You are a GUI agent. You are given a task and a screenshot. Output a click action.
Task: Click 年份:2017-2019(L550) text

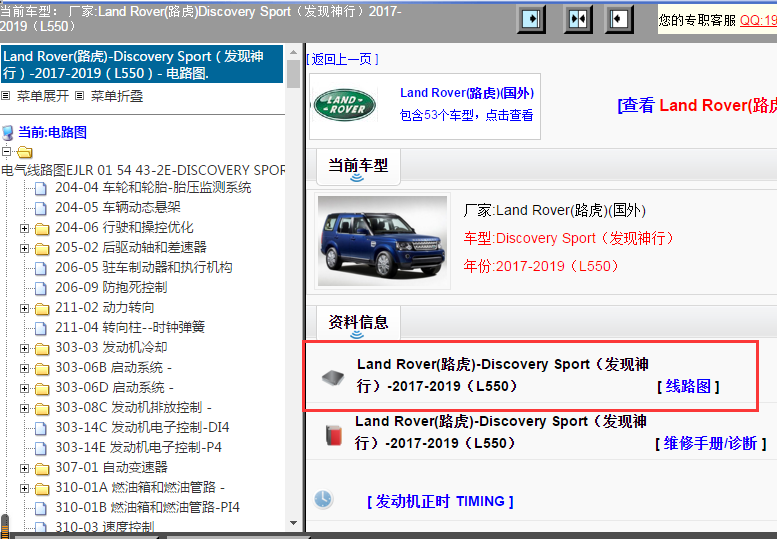(542, 266)
